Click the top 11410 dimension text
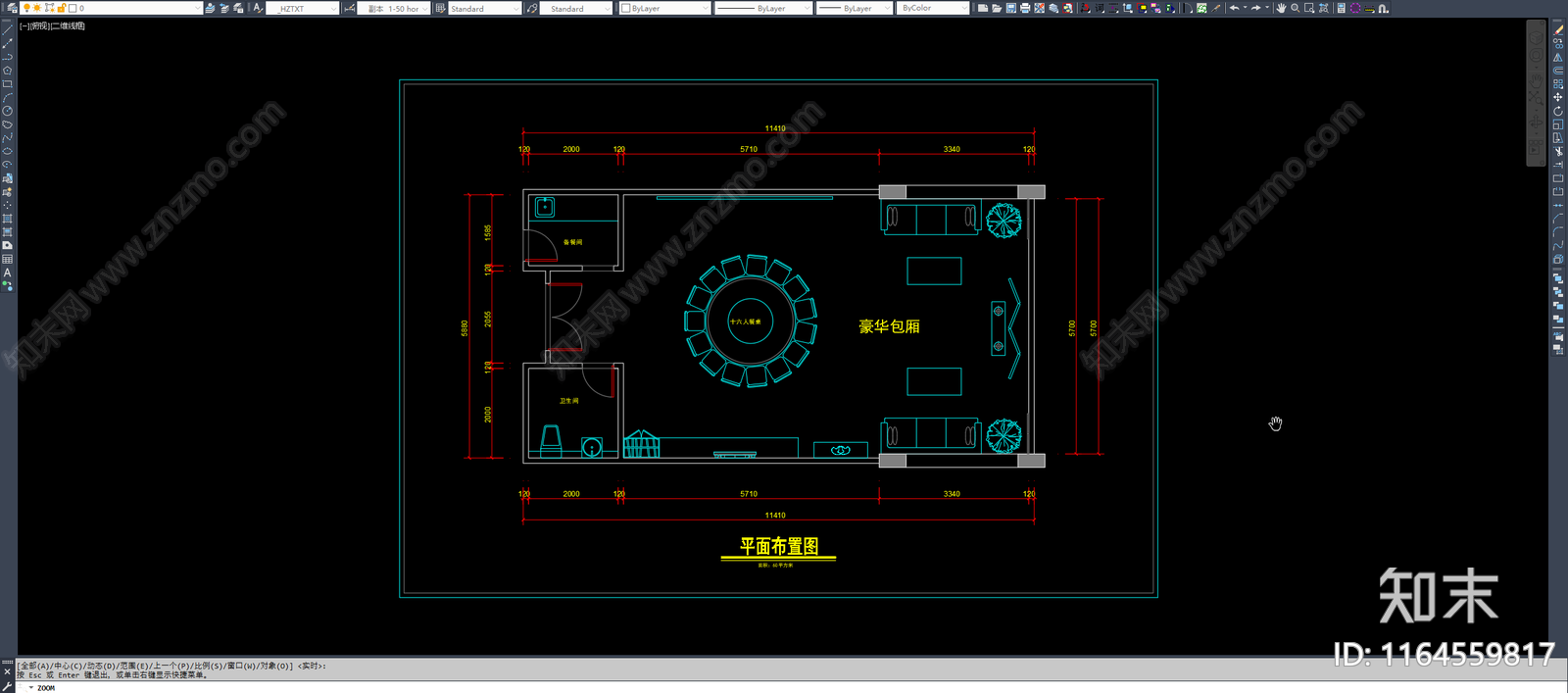Viewport: 1568px width, 693px height. coord(775,128)
